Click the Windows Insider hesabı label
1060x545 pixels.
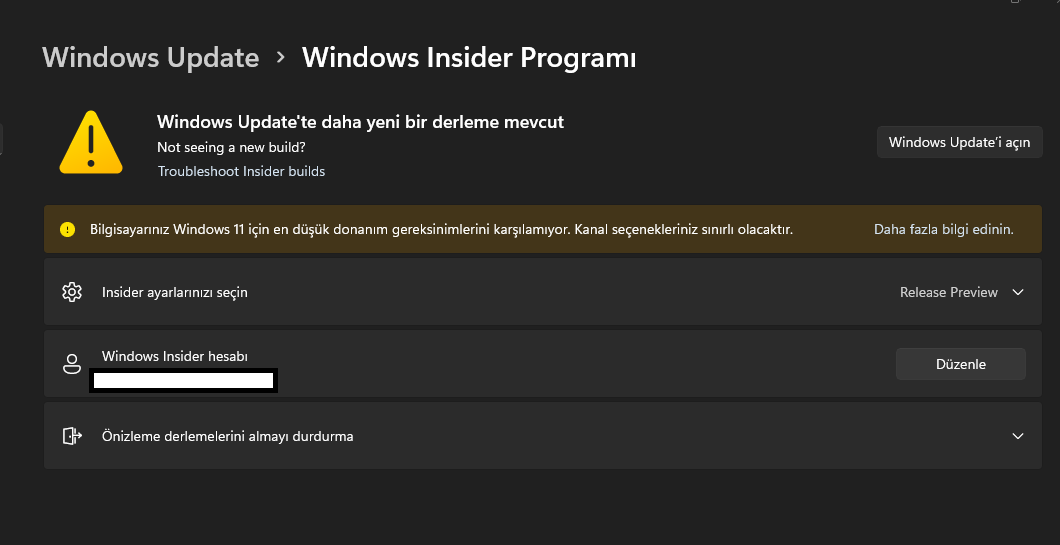click(x=175, y=356)
